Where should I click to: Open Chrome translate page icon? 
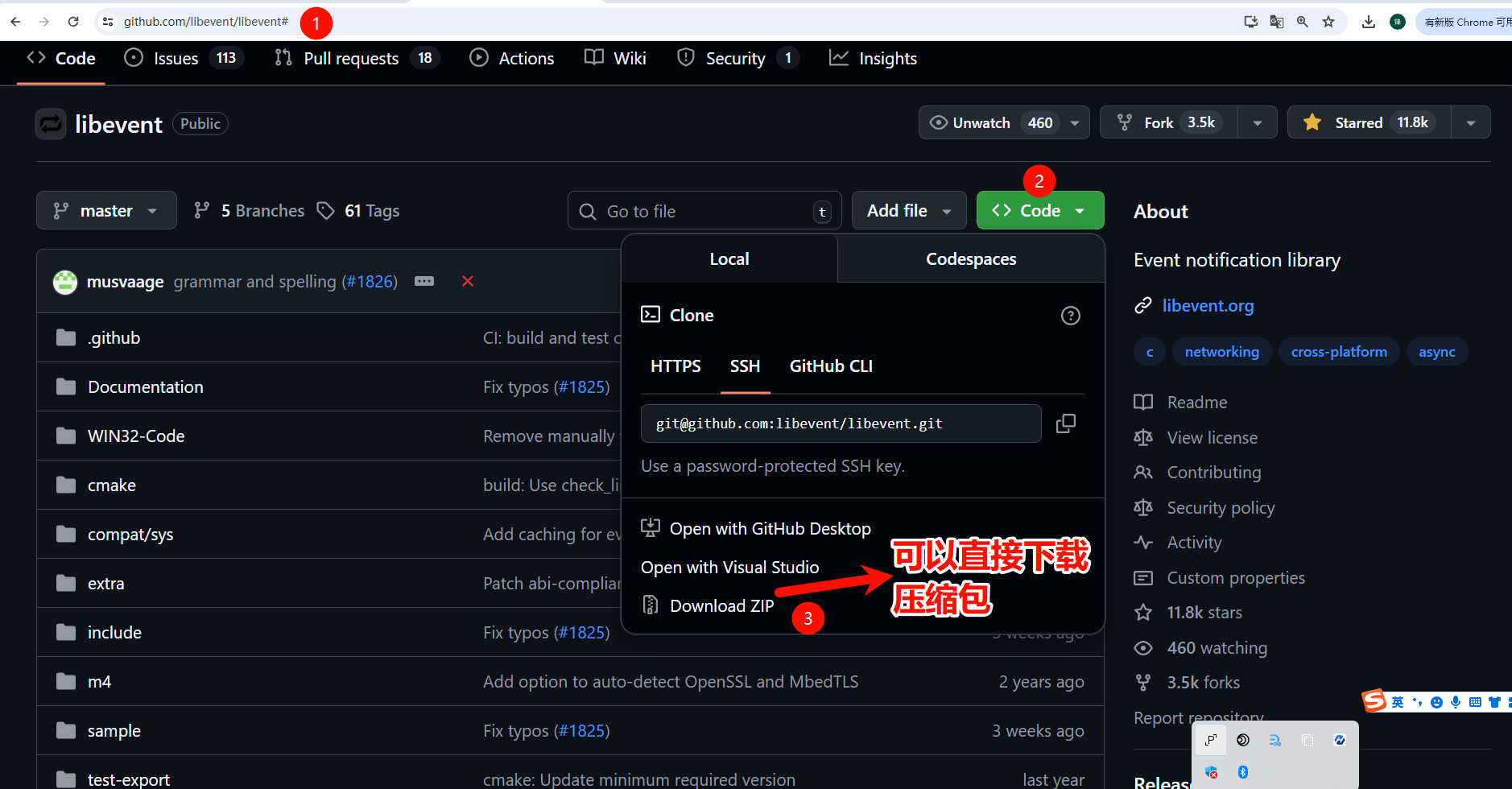pyautogui.click(x=1277, y=22)
